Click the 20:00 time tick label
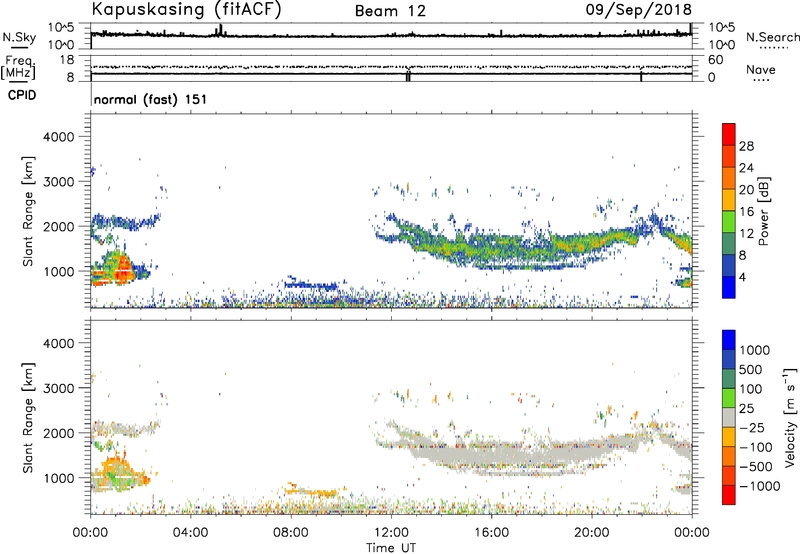Image resolution: width=800 pixels, height=554 pixels. coord(591,533)
